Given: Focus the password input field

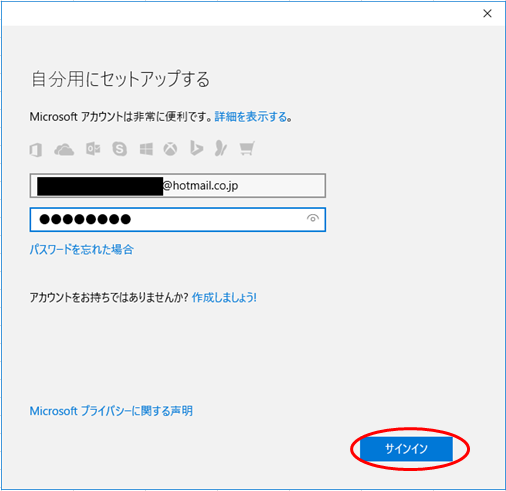Looking at the screenshot, I should [178, 220].
